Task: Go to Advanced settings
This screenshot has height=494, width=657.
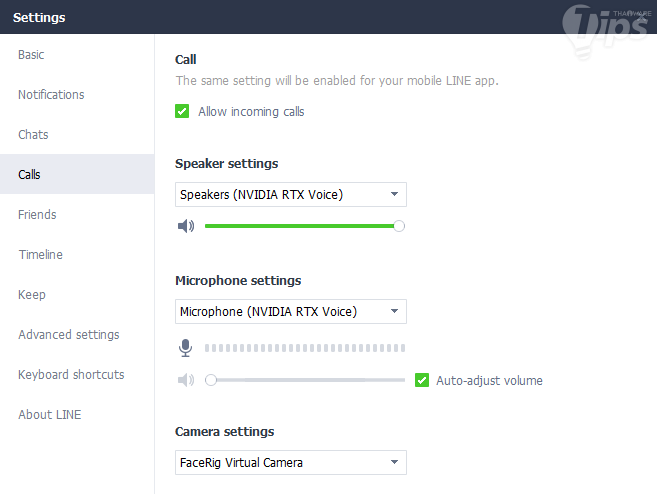Action: 77,334
